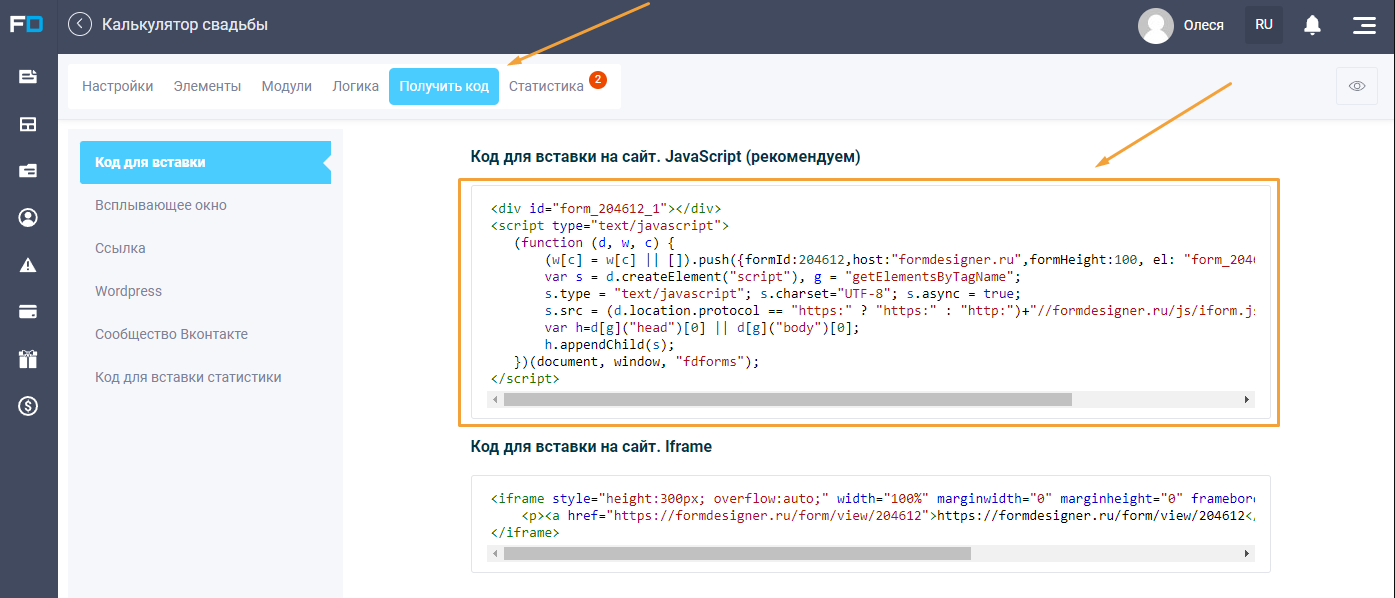The image size is (1395, 598).
Task: Click the closing script tag line
Action: 525,379
